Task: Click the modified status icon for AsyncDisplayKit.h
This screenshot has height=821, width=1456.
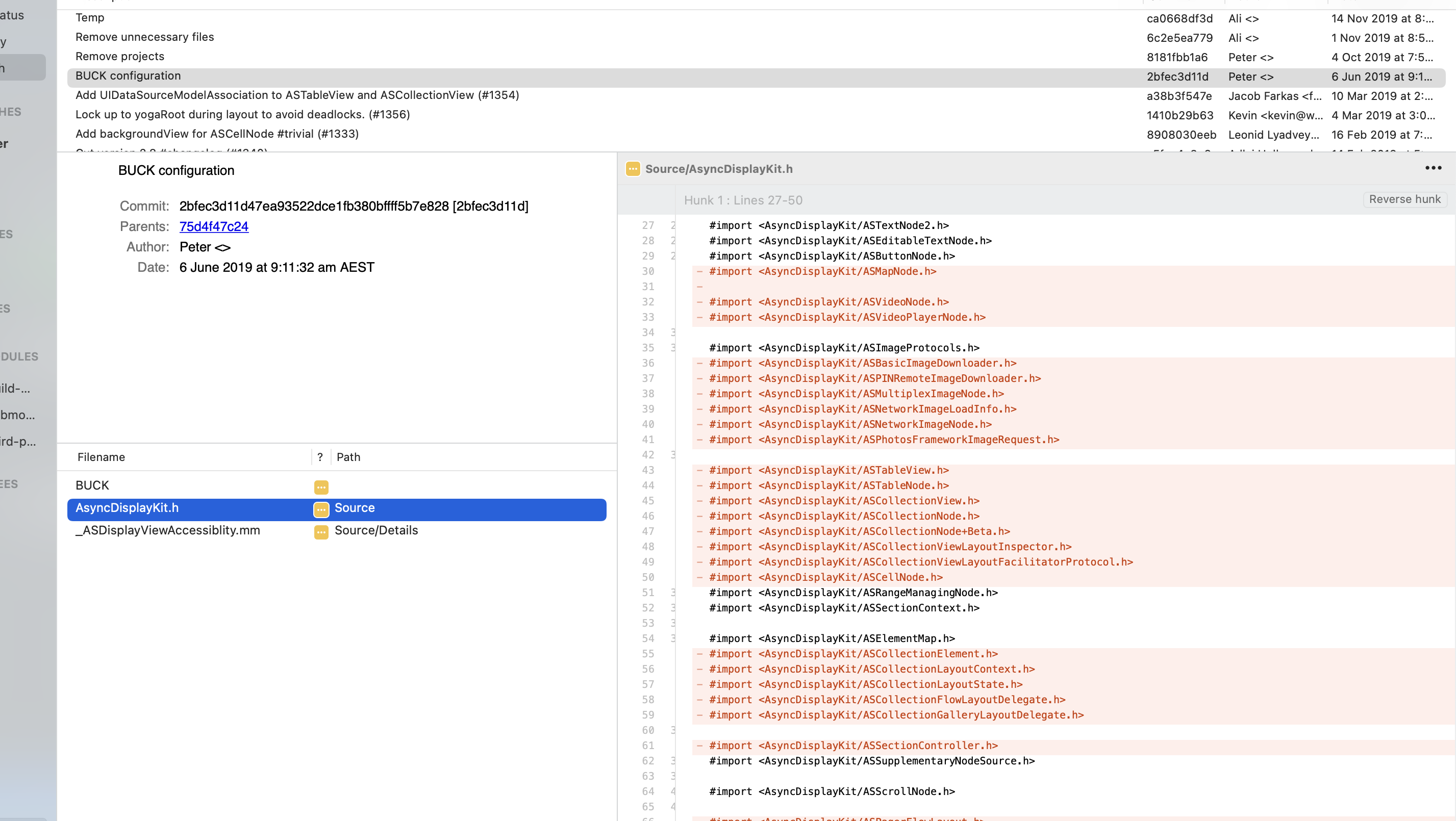Action: [x=321, y=509]
